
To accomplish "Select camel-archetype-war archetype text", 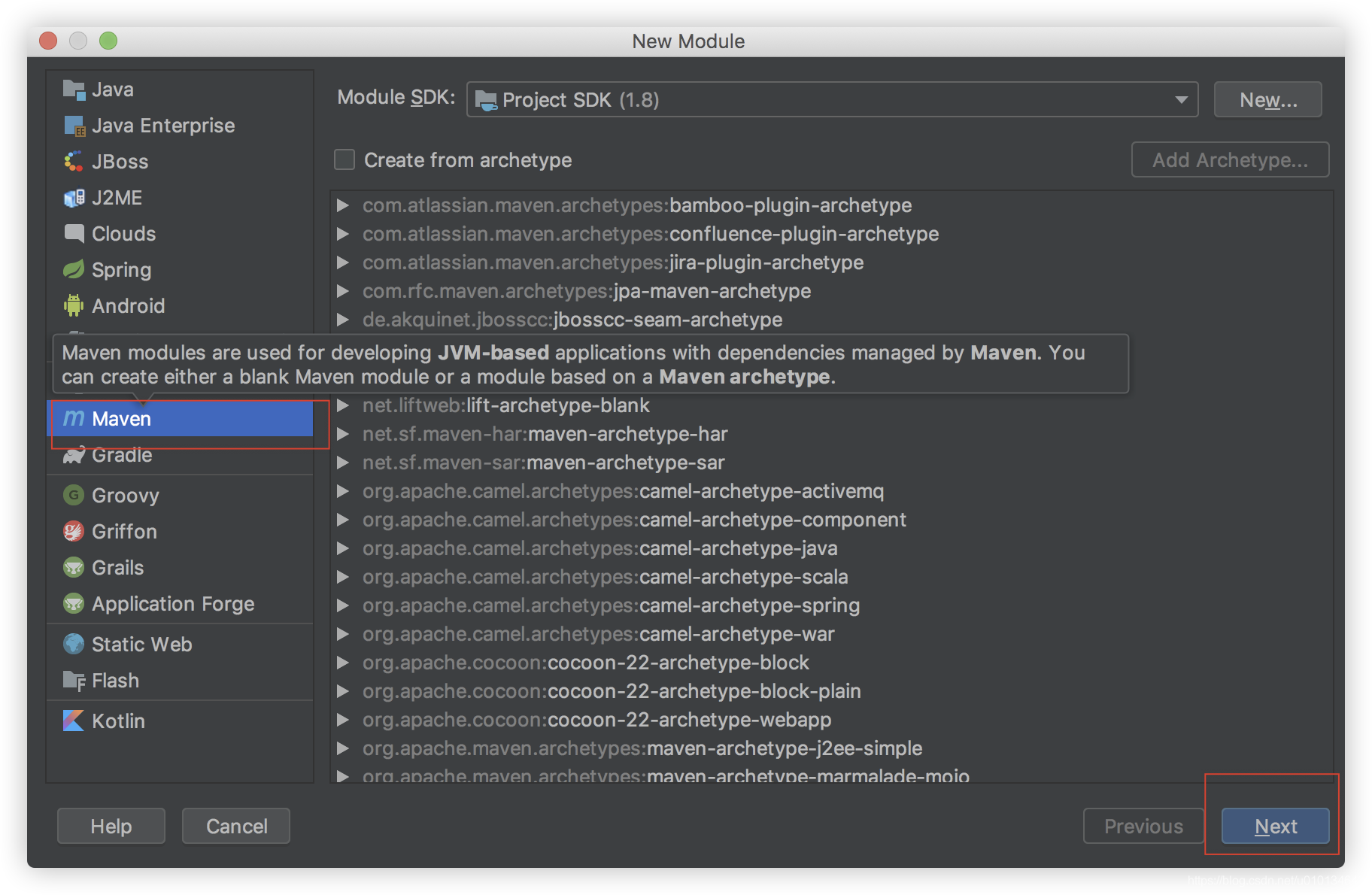I will tap(599, 634).
